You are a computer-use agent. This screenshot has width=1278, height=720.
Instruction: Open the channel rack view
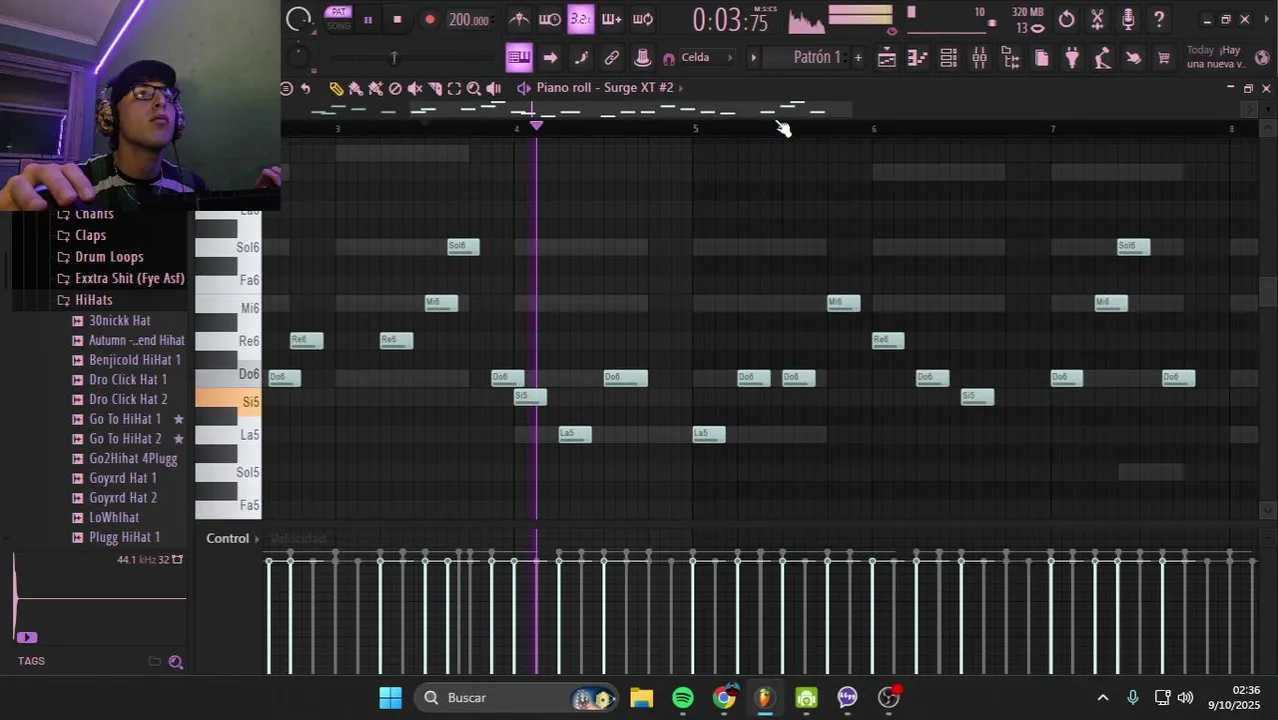948,58
